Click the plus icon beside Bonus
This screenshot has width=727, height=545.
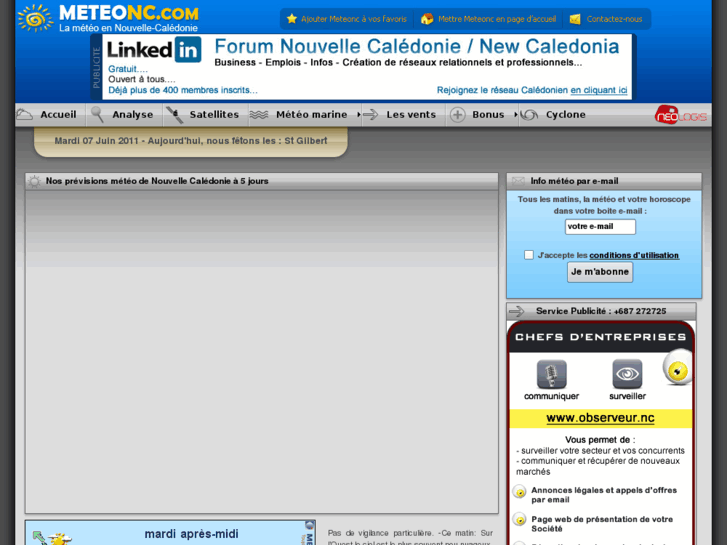pos(457,115)
